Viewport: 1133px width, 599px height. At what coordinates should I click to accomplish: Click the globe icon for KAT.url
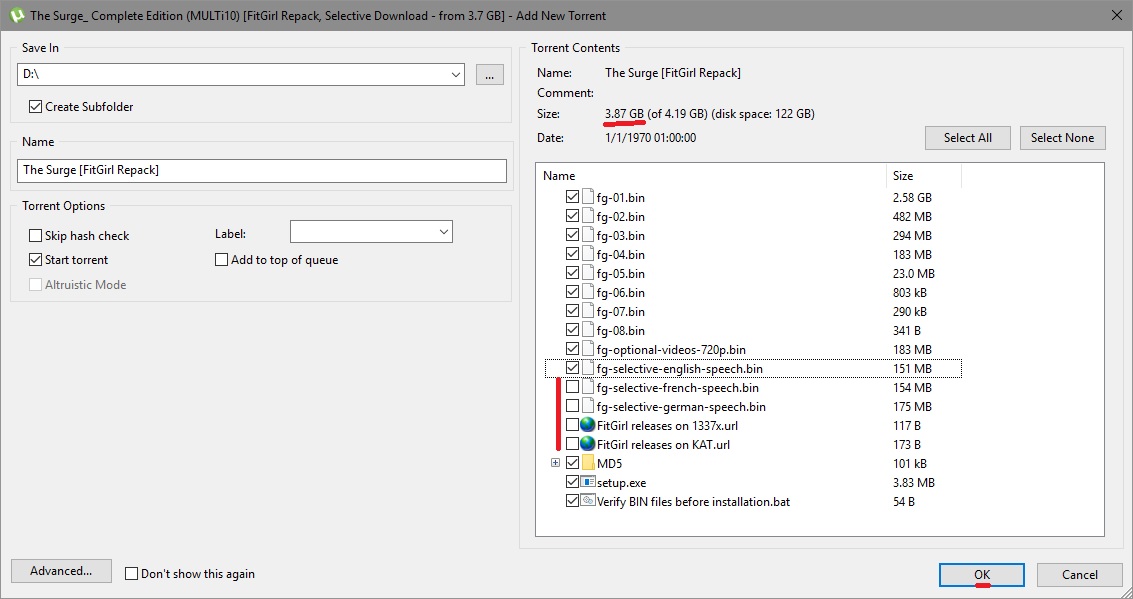point(587,444)
